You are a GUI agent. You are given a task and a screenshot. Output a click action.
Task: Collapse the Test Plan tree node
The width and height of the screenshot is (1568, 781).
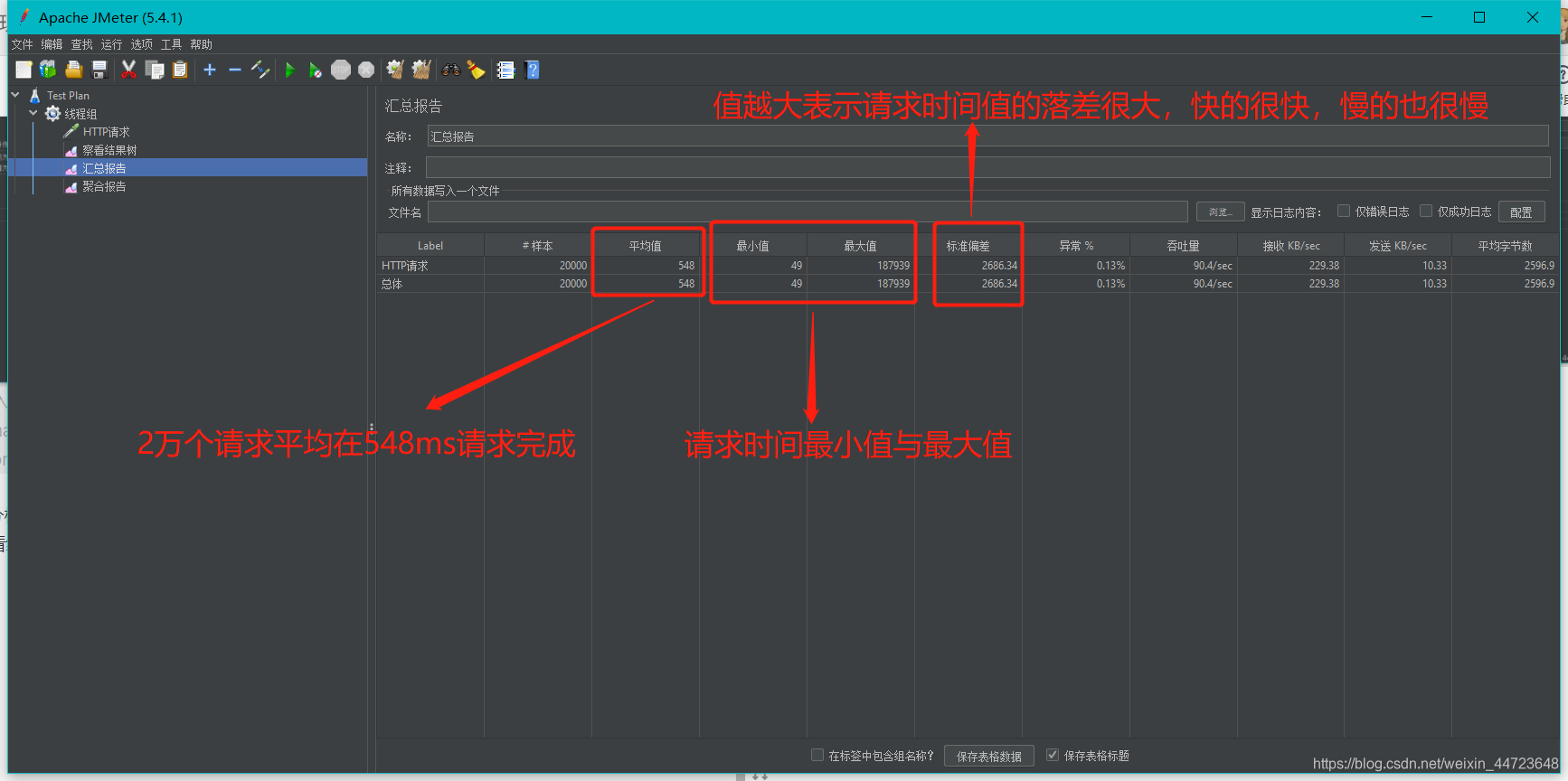[15, 95]
